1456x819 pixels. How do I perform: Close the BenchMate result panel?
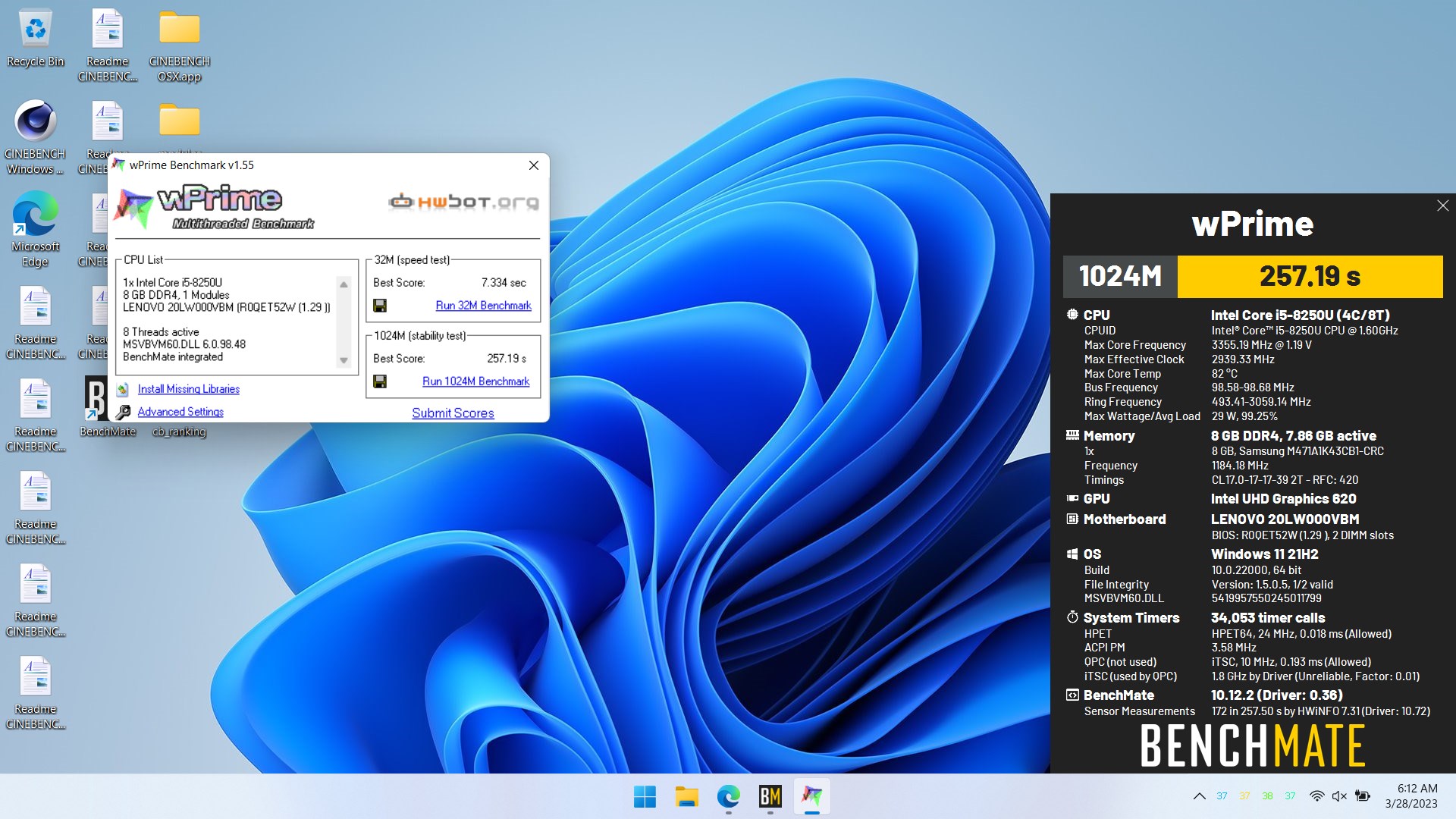click(x=1443, y=206)
